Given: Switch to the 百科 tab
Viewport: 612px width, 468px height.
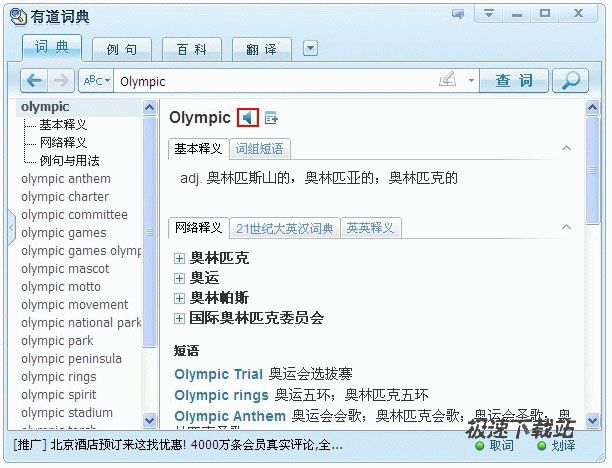Looking at the screenshot, I should [x=192, y=49].
